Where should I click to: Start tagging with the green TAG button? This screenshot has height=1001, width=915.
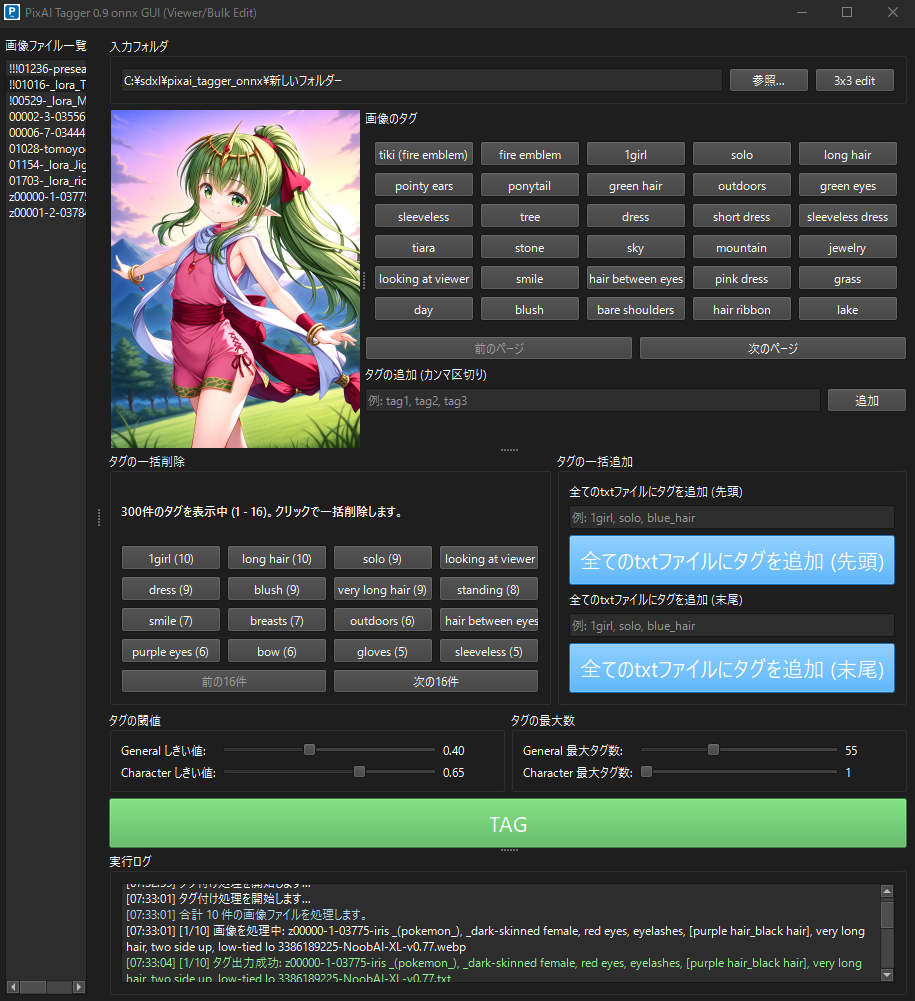[x=508, y=824]
